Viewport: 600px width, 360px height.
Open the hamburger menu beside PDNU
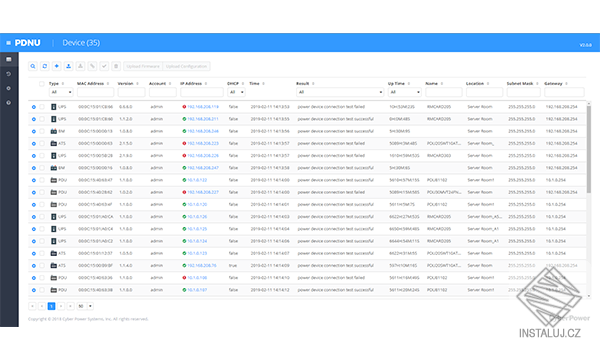[8, 43]
